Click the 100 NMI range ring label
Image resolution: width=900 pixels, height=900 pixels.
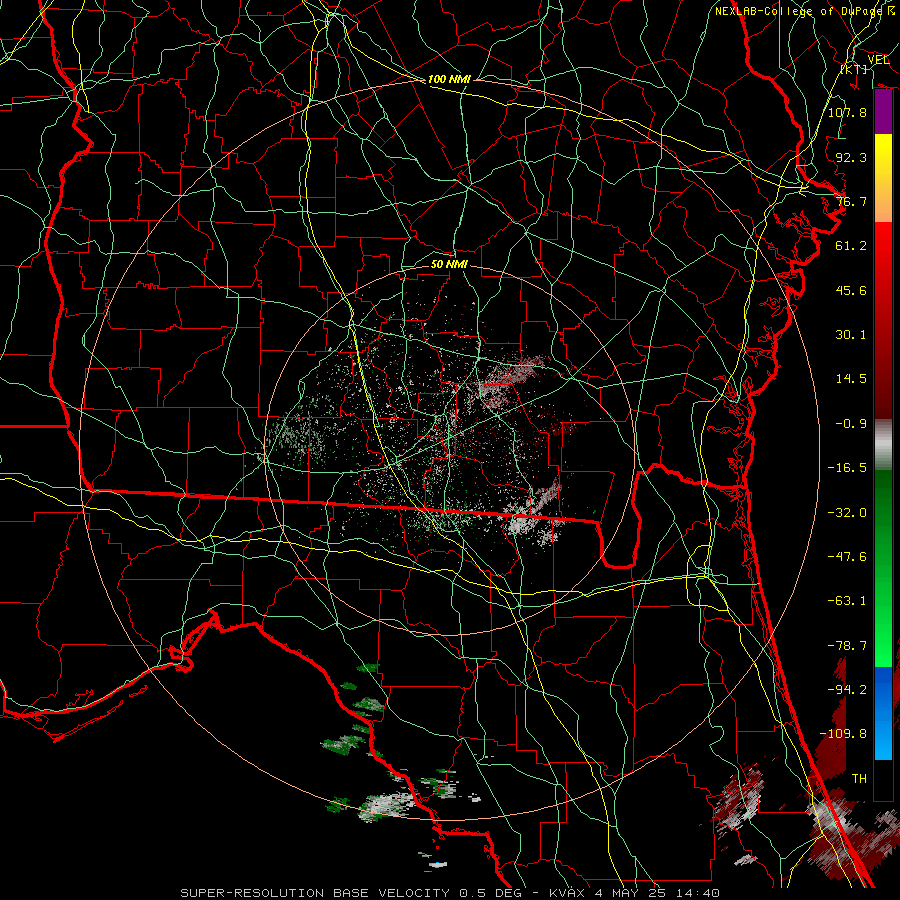pos(449,79)
